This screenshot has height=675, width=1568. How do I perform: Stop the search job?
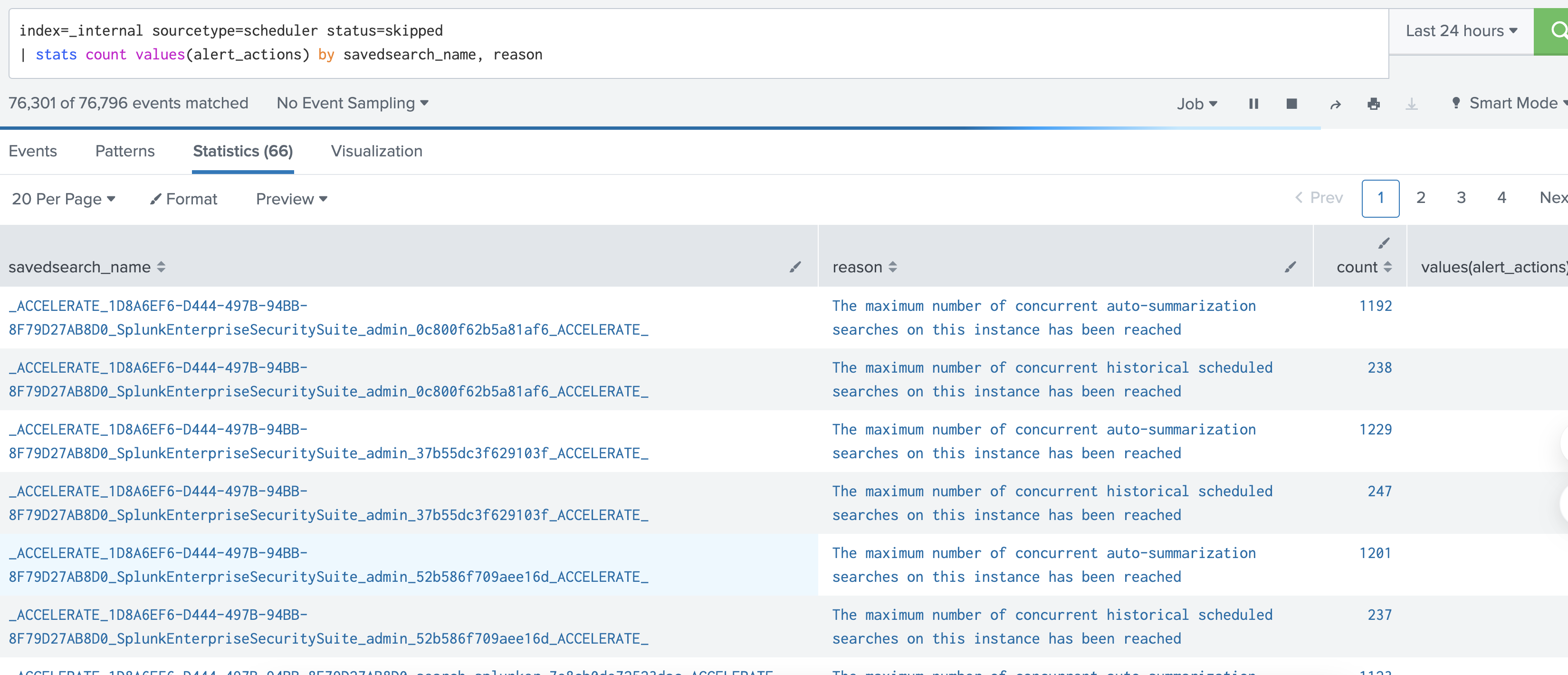1291,104
